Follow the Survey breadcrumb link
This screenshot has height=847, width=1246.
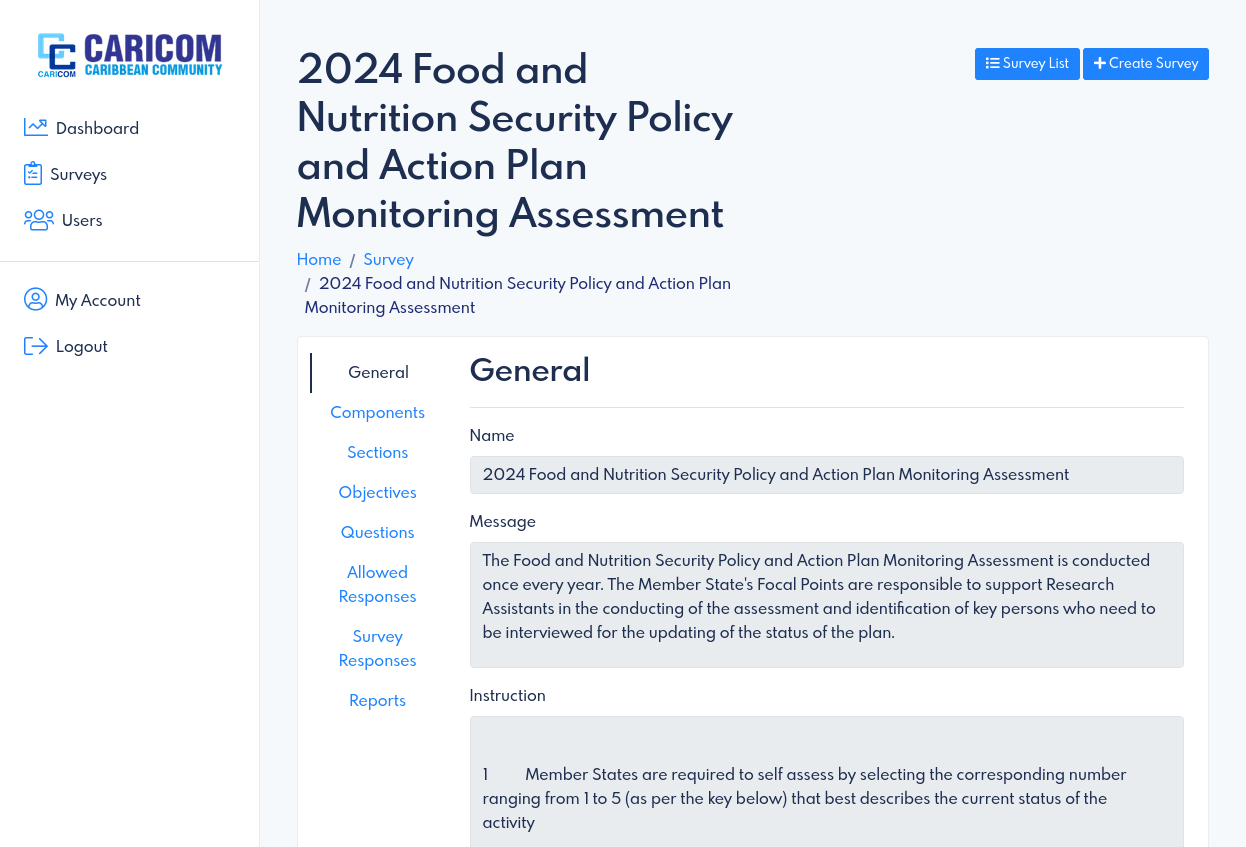388,259
